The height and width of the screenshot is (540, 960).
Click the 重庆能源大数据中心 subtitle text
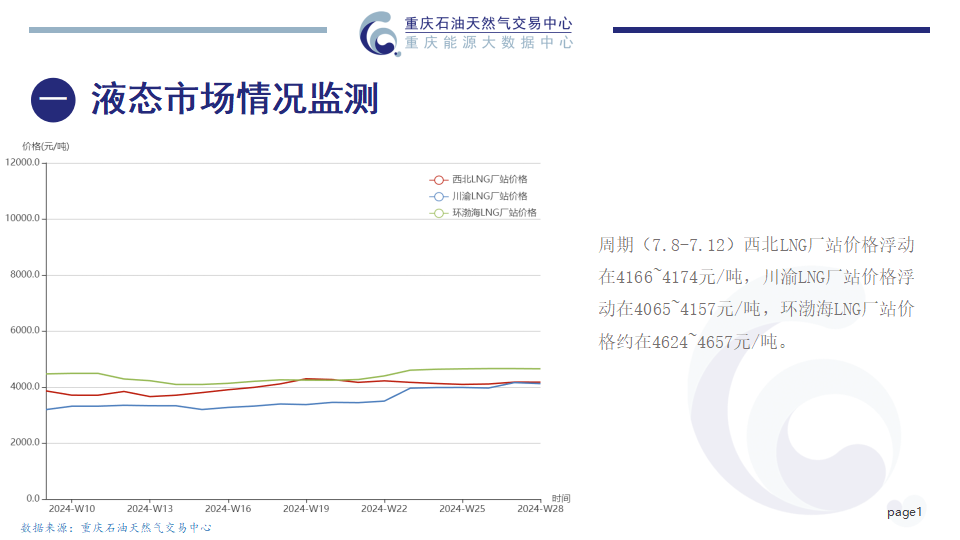[488, 42]
